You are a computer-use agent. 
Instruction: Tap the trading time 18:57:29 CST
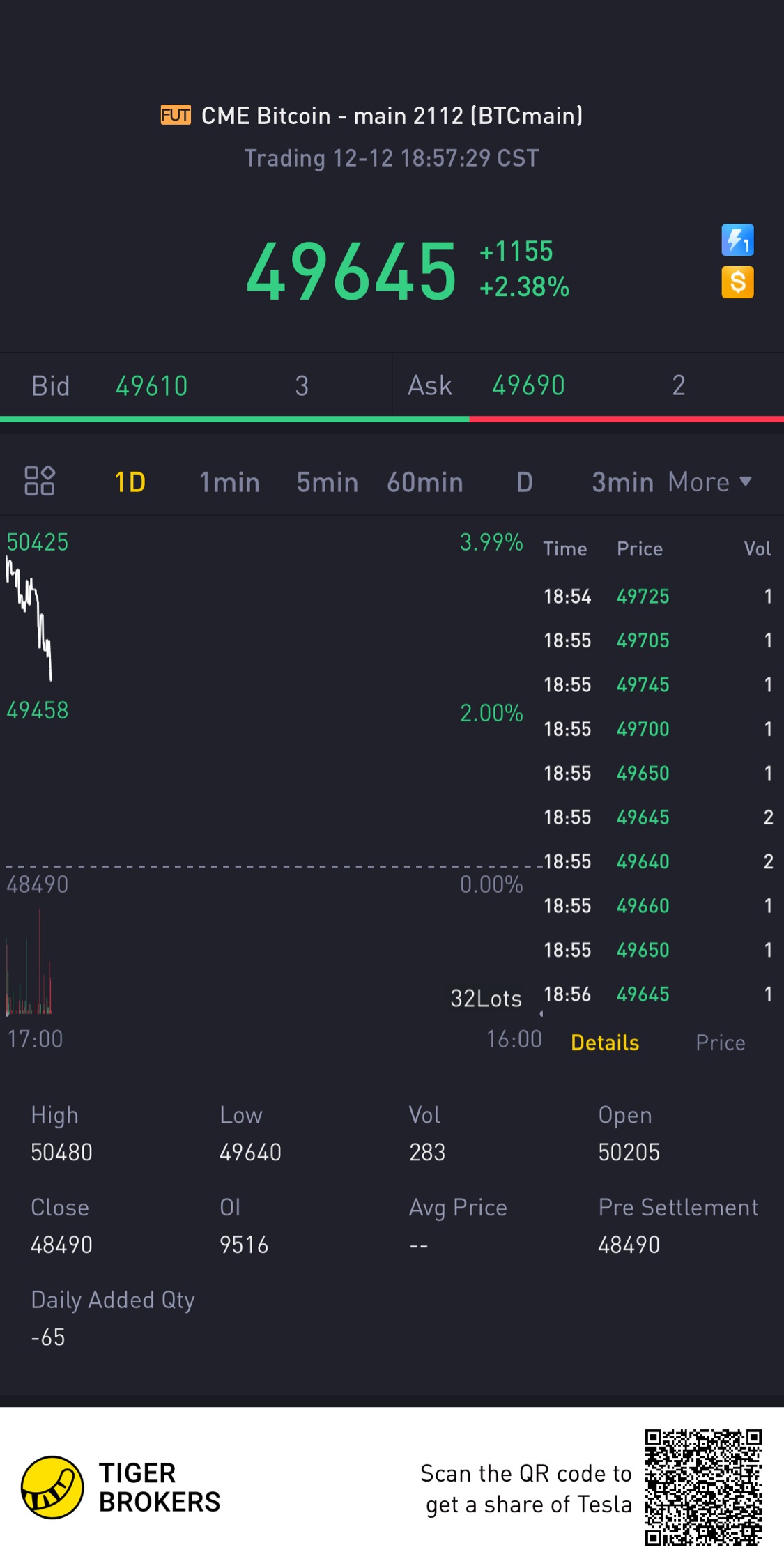pyautogui.click(x=392, y=158)
